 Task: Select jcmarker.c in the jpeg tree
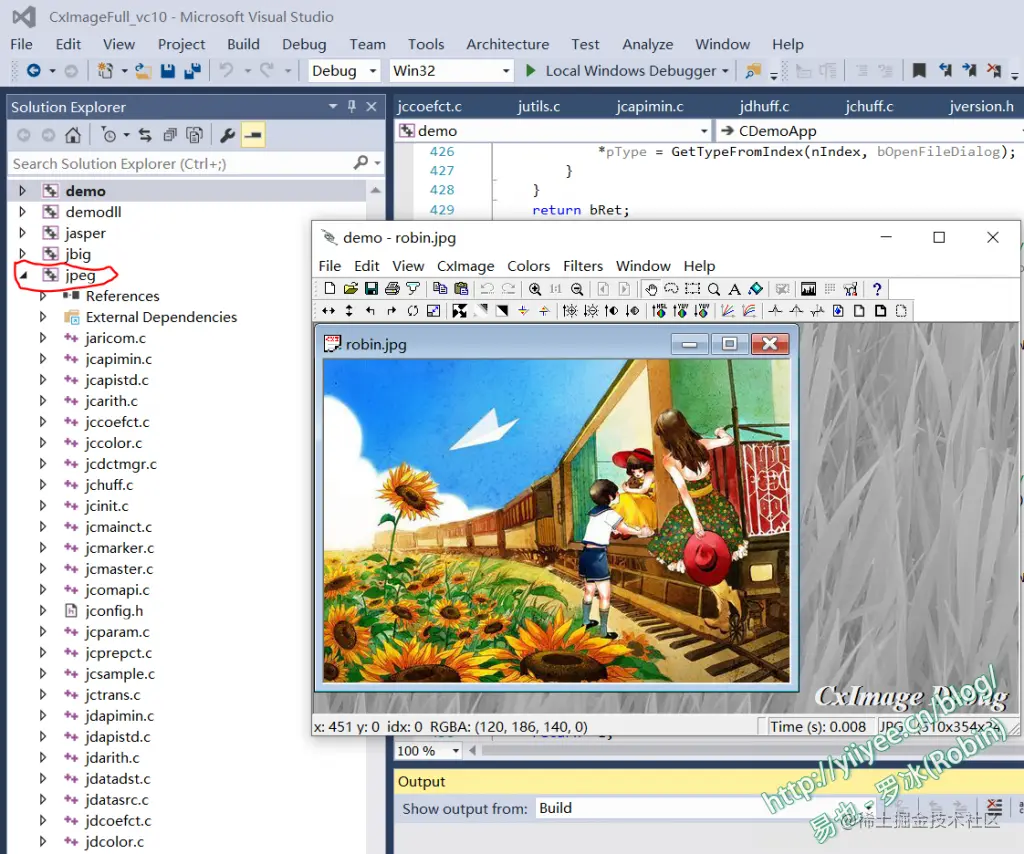click(x=120, y=548)
